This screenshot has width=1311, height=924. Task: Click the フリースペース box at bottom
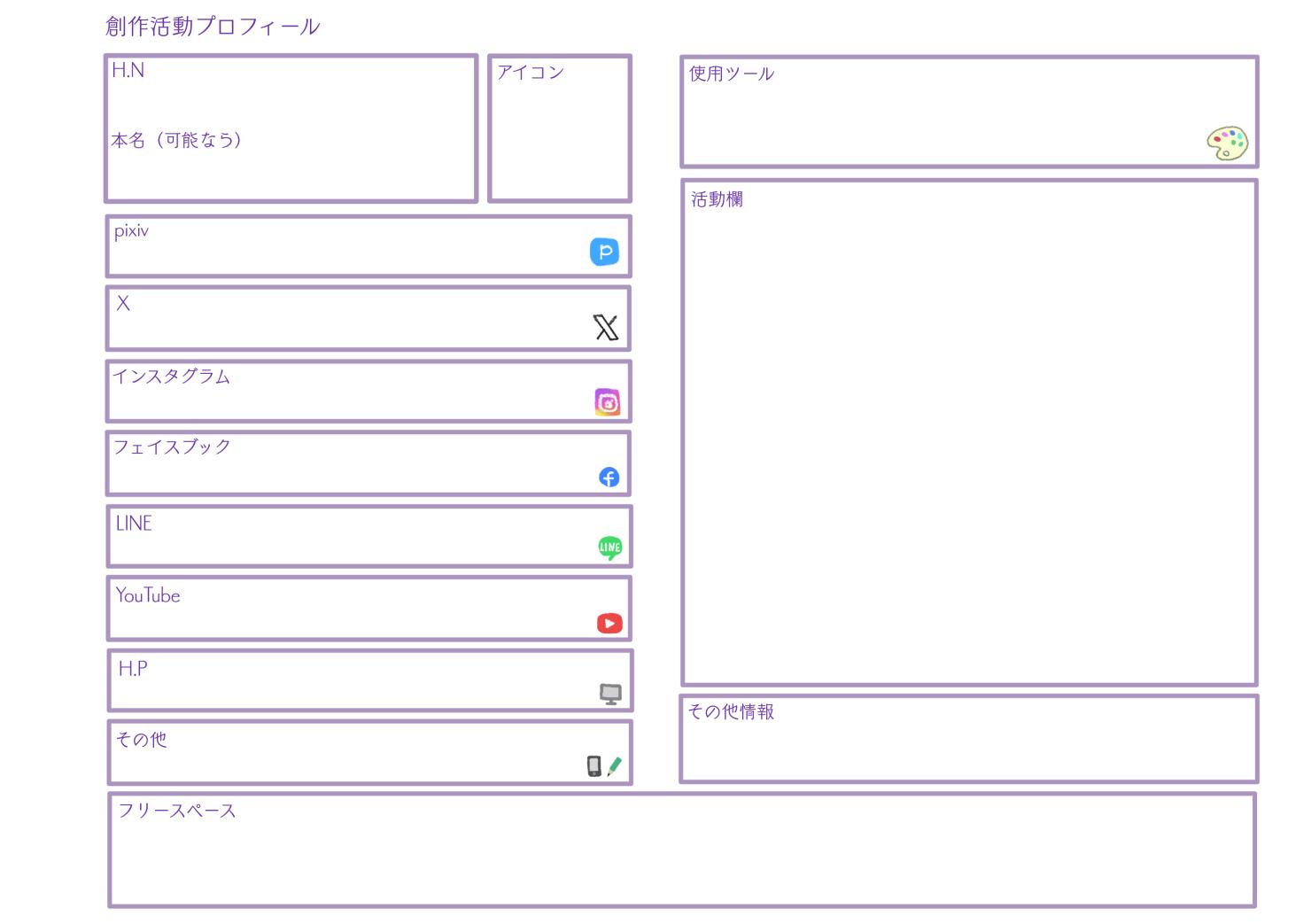[682, 855]
